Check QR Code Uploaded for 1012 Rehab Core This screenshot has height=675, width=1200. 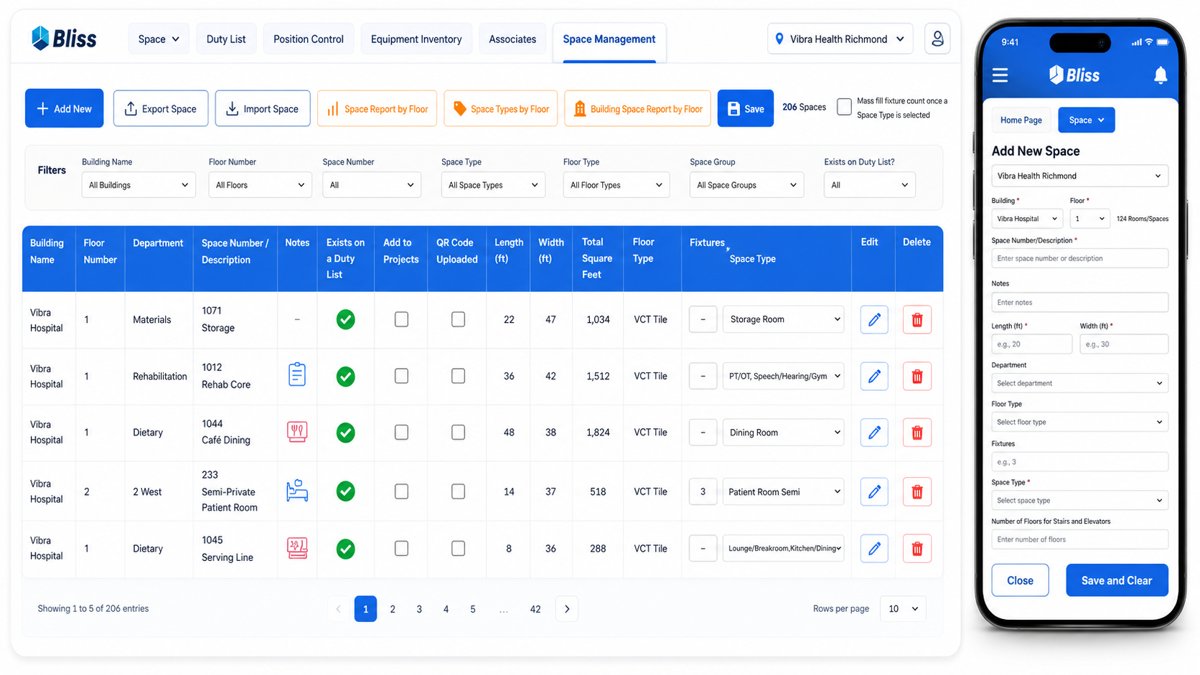(458, 376)
